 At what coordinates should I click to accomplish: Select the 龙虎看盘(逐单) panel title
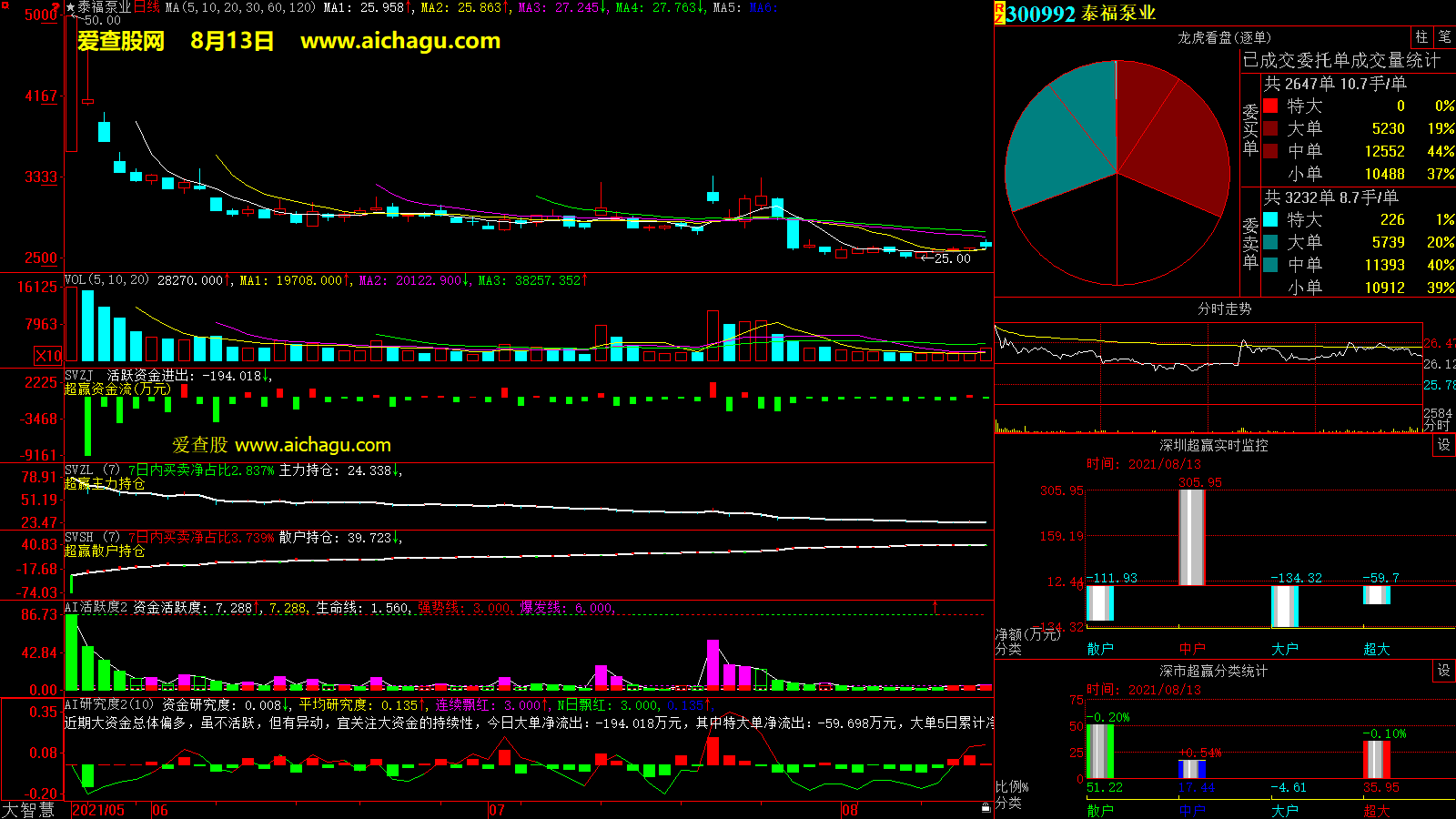click(1224, 37)
